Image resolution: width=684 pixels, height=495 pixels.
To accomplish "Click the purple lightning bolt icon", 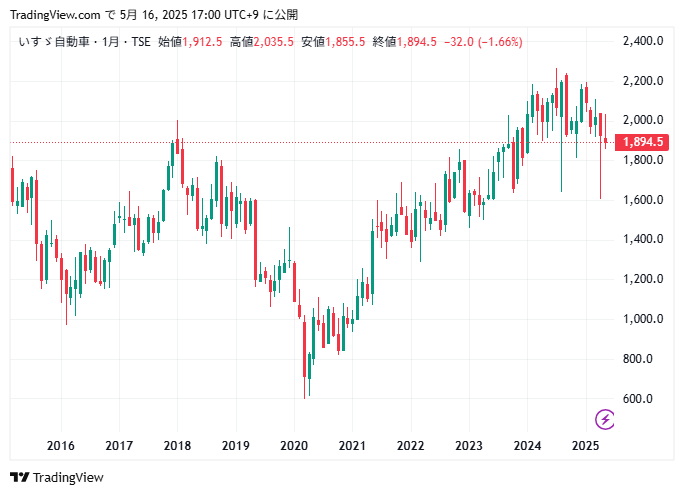I will click(605, 419).
